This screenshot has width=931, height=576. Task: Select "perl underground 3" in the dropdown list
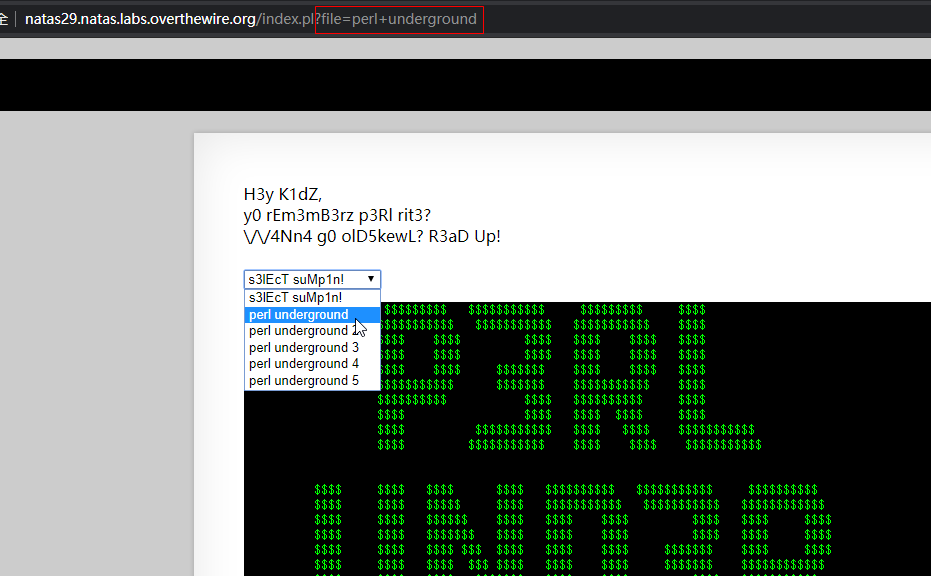coord(304,348)
